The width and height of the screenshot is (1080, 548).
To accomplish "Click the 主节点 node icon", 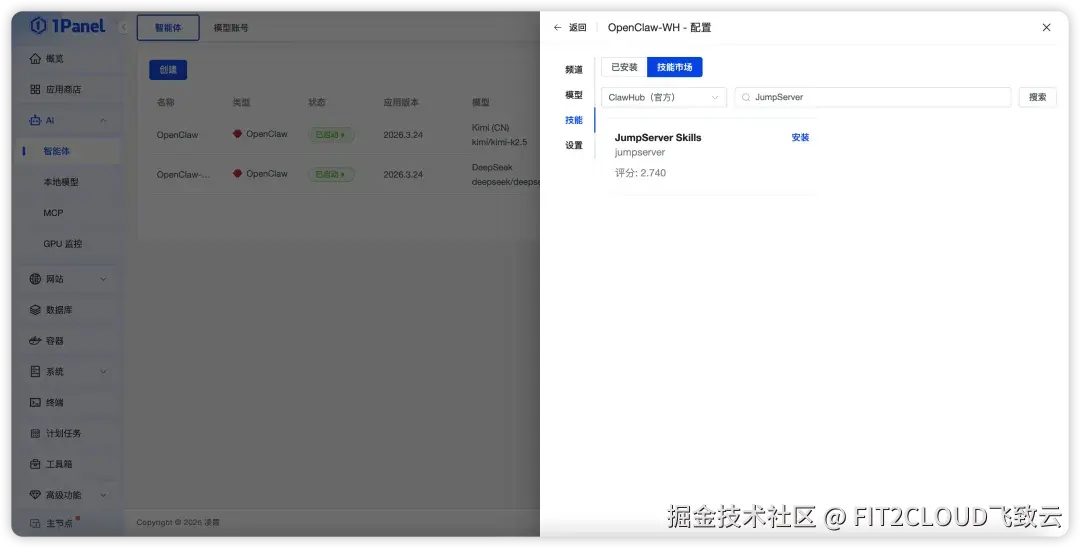I will coord(35,523).
